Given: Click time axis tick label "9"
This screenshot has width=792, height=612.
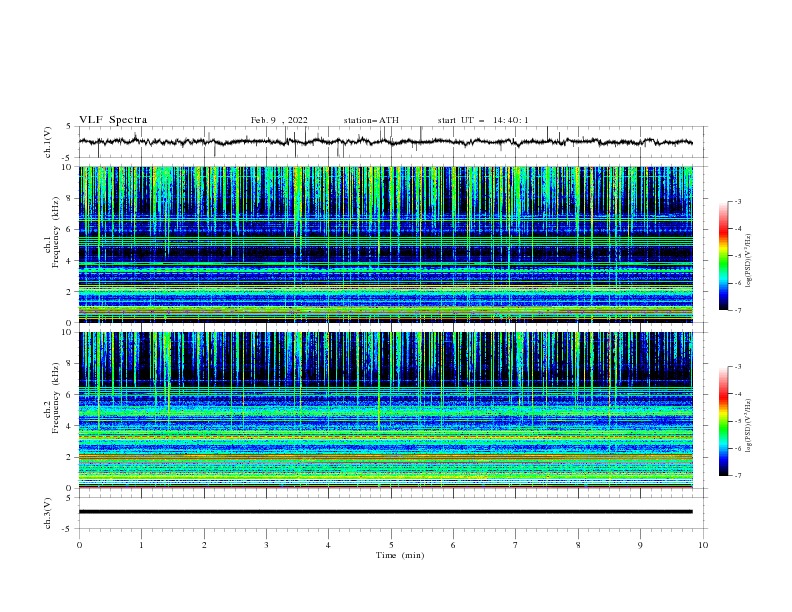Looking at the screenshot, I should click(x=640, y=545).
